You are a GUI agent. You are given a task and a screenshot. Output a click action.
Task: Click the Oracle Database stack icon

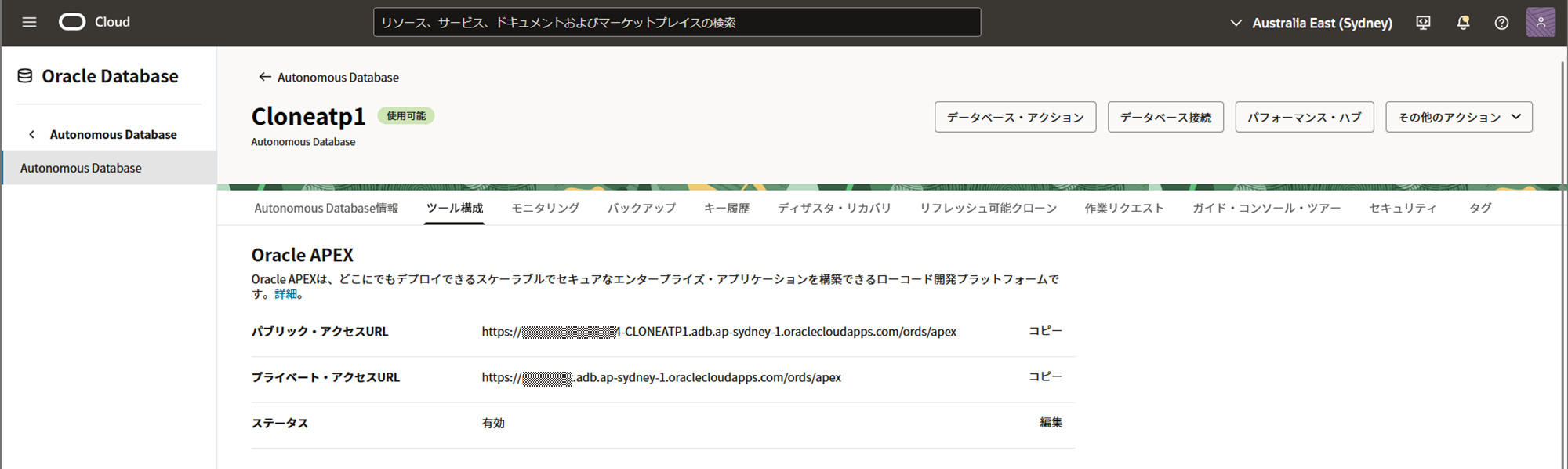pyautogui.click(x=25, y=76)
